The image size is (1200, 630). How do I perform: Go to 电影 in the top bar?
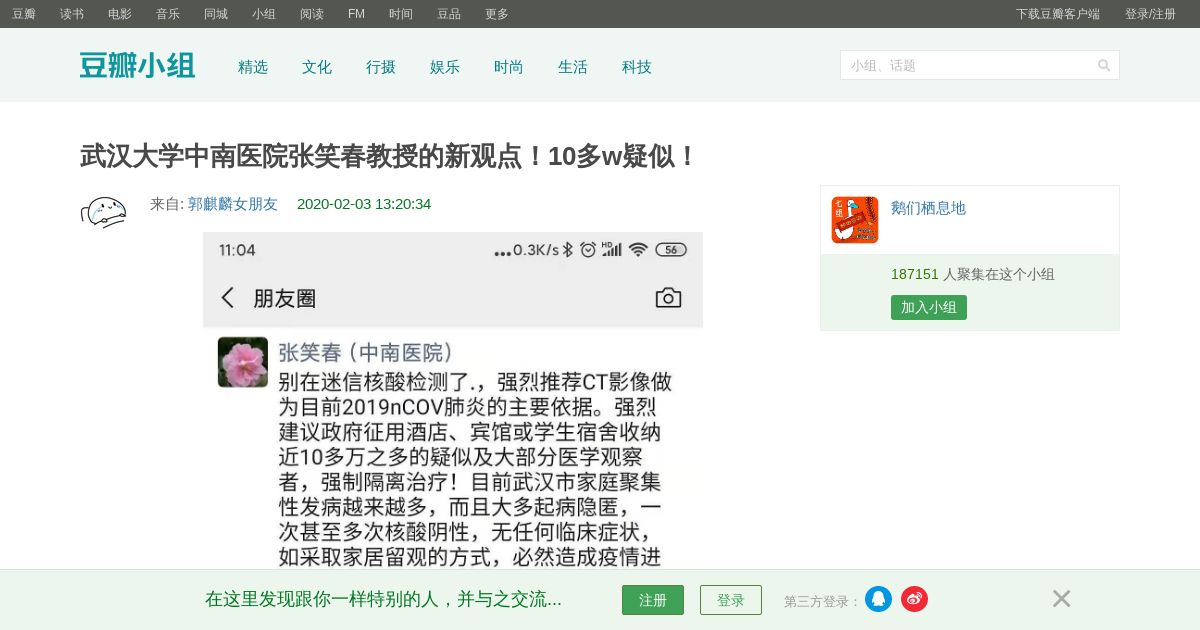coord(120,14)
